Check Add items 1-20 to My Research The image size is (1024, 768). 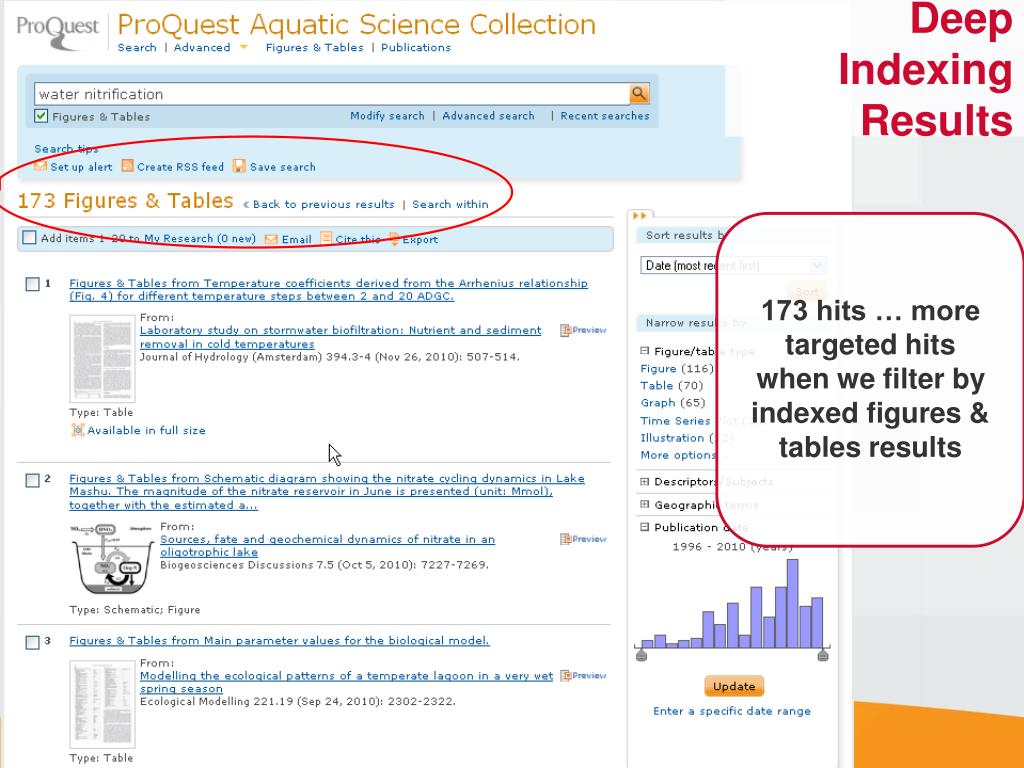coord(29,238)
